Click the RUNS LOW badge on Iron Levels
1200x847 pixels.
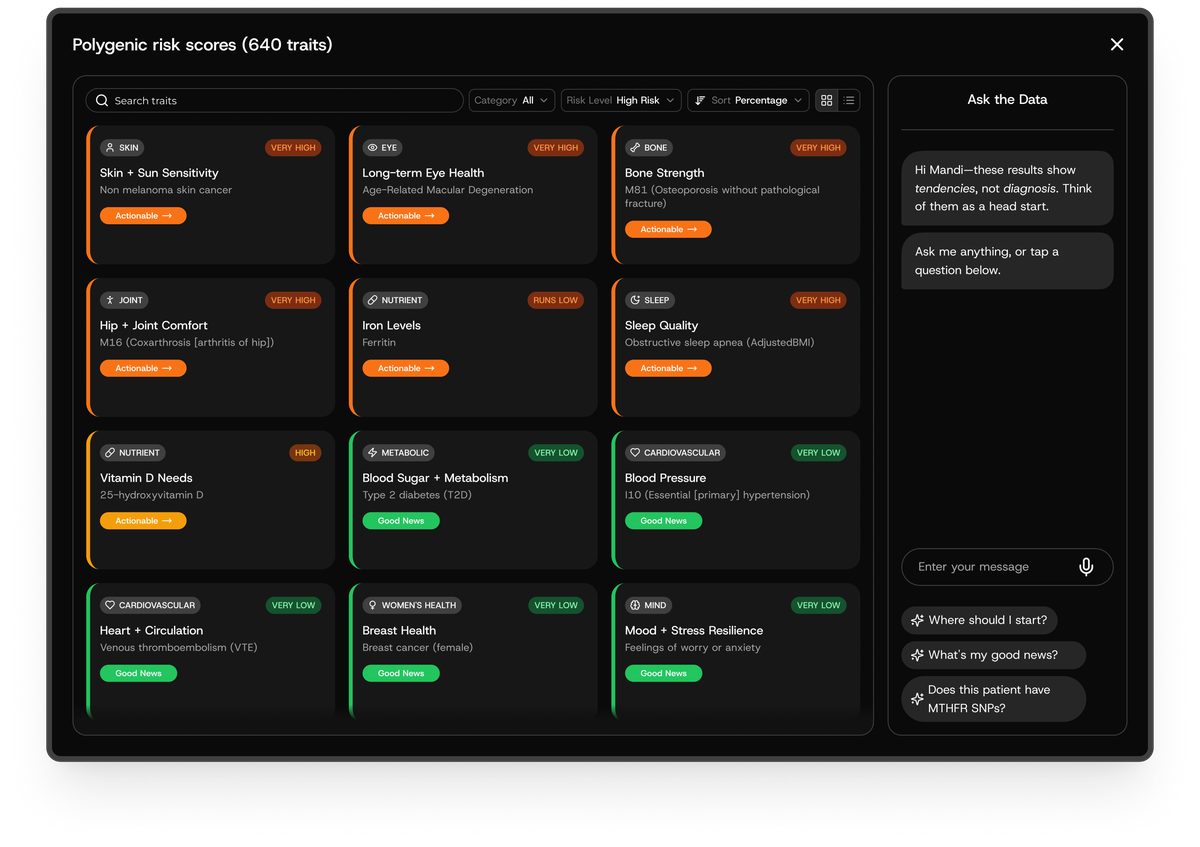coord(556,300)
